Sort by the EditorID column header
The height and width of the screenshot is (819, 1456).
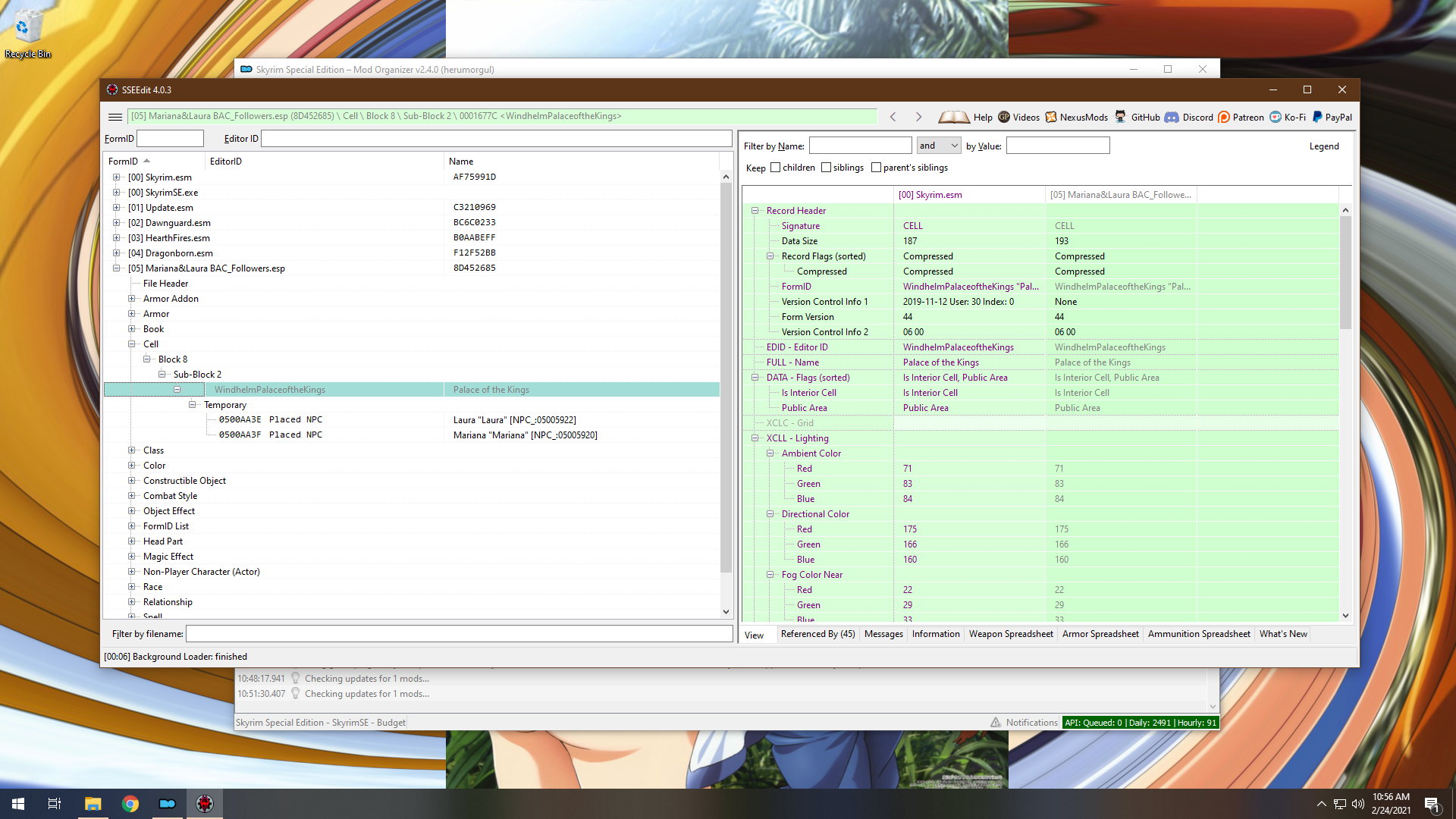point(324,162)
